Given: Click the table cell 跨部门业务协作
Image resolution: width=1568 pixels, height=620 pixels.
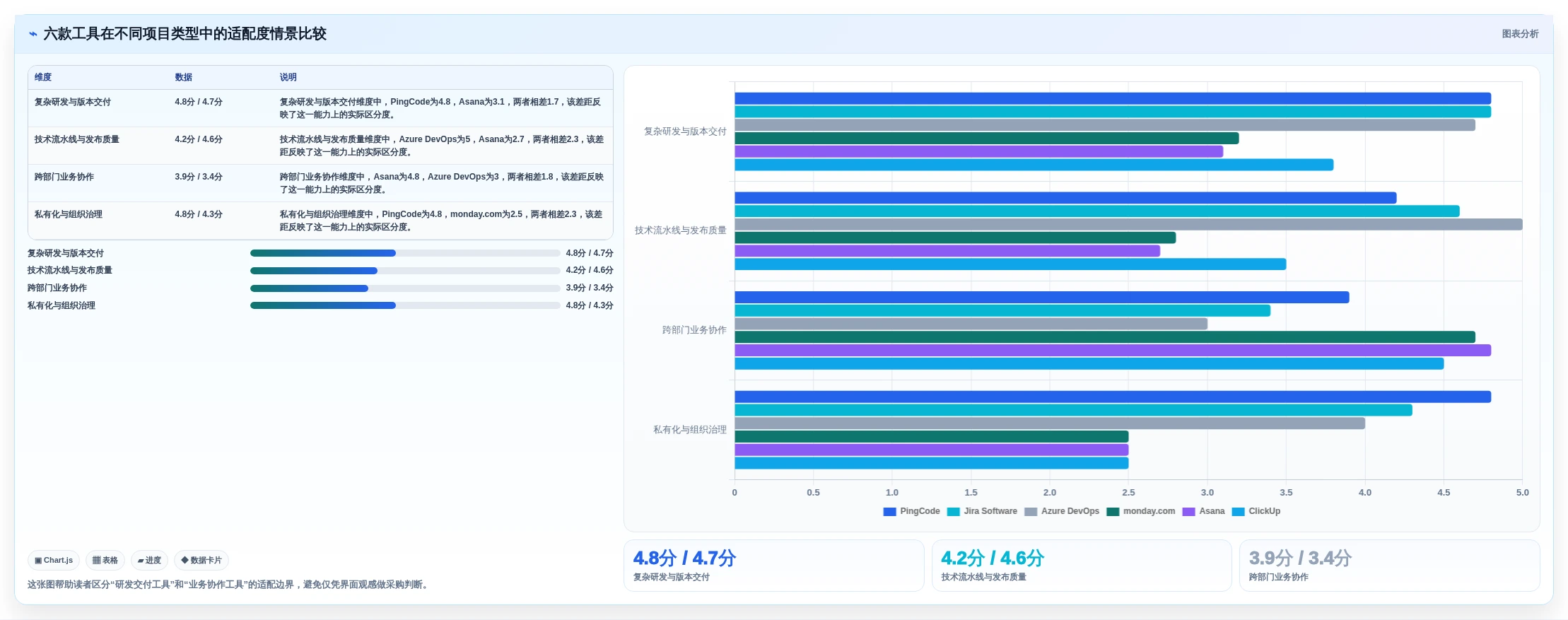Looking at the screenshot, I should [64, 177].
